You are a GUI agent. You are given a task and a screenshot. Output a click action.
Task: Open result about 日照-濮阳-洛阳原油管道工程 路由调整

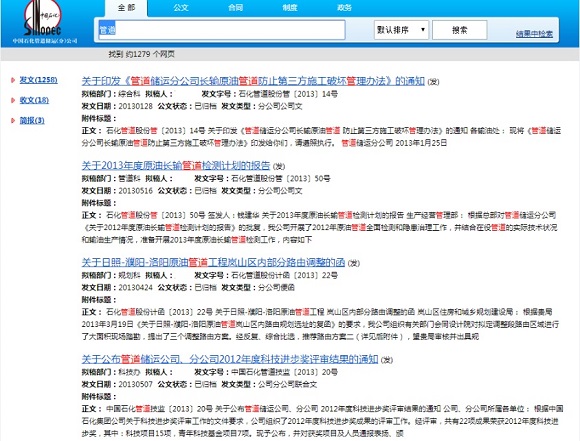tap(213, 263)
